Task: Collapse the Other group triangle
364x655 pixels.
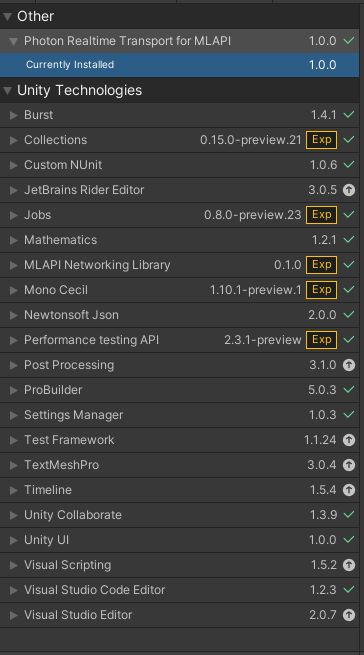Action: coord(7,17)
